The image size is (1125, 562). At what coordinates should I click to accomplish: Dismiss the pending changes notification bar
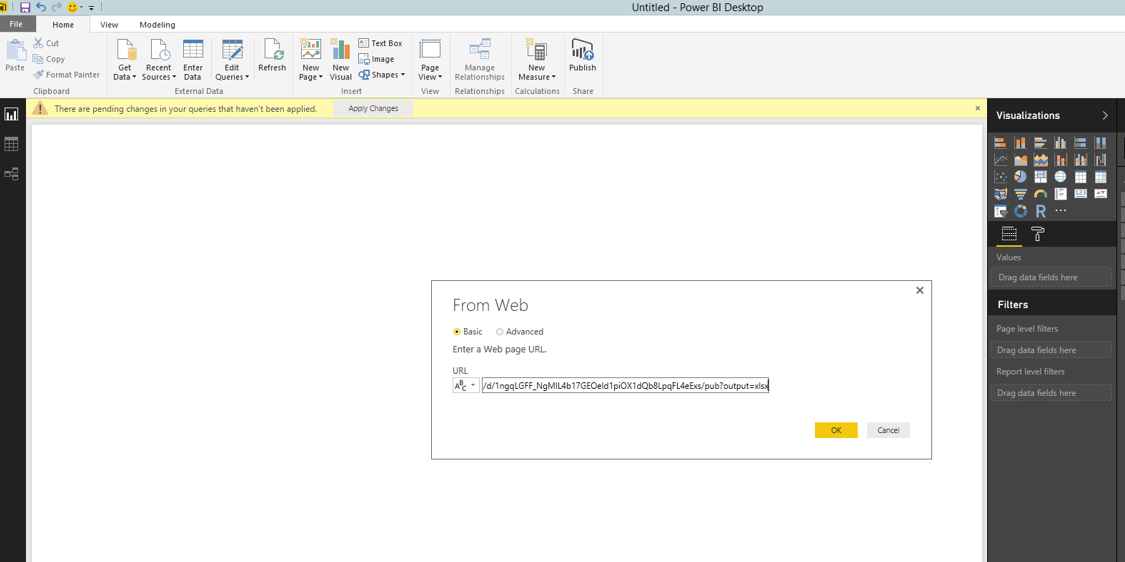click(977, 108)
